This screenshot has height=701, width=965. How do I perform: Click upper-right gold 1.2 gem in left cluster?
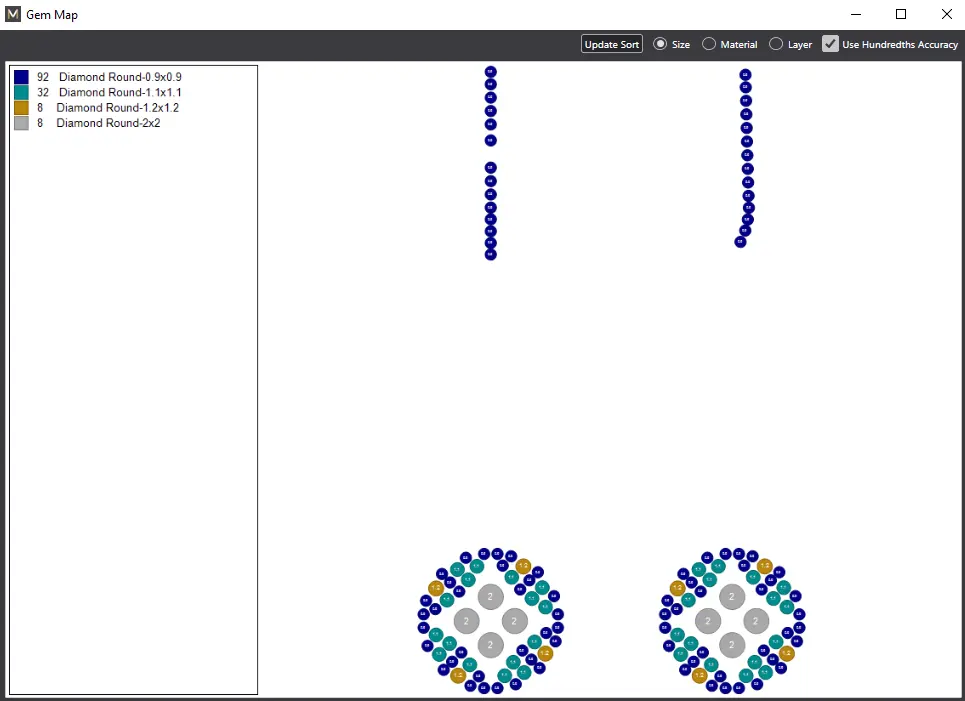coord(523,566)
